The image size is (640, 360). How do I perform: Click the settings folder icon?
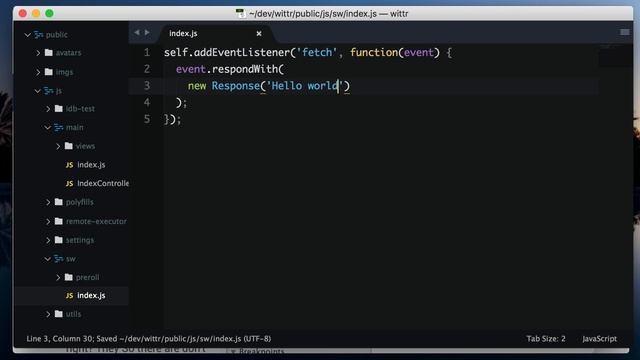coord(59,240)
